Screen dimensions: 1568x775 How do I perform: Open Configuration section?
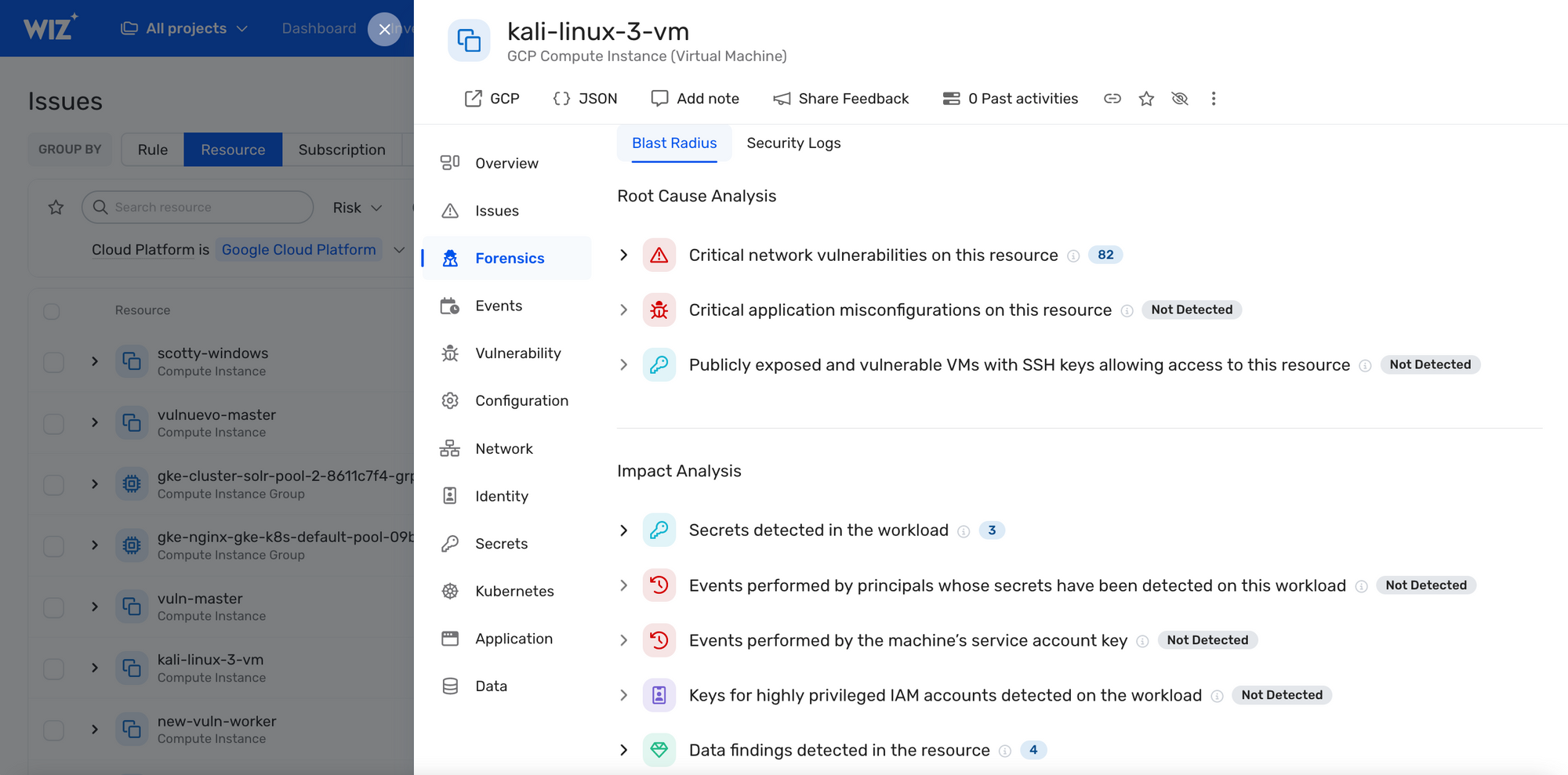(x=506, y=400)
